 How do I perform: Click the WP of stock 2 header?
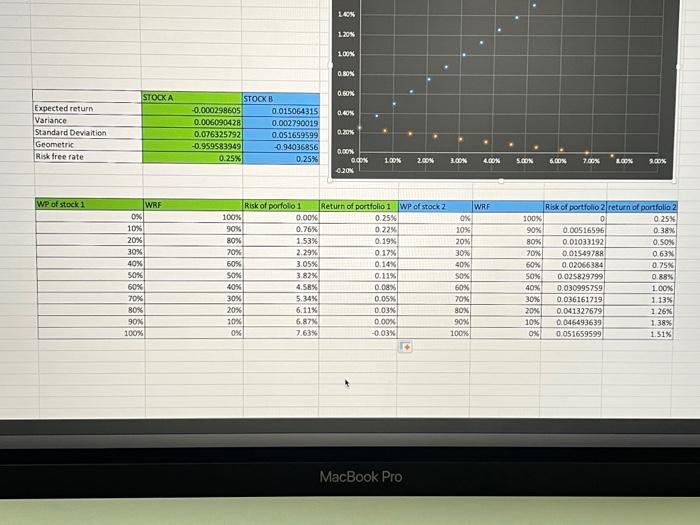435,207
